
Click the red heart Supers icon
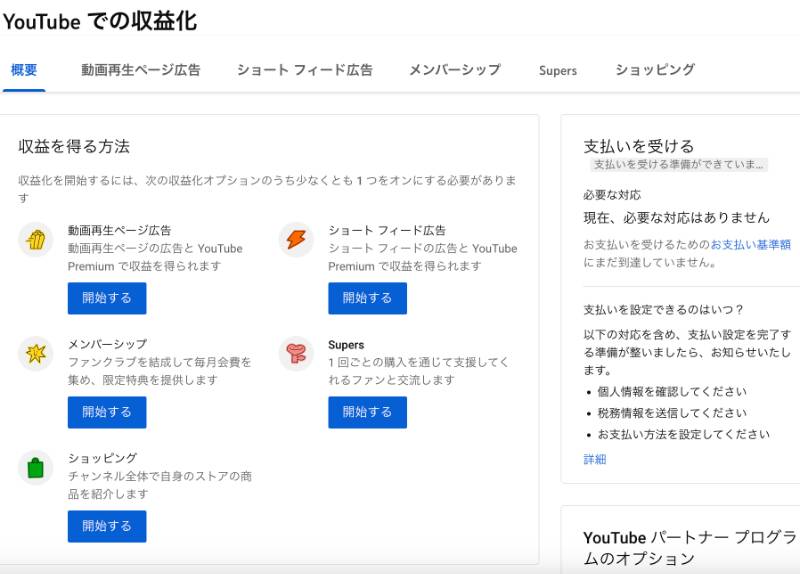tap(296, 353)
